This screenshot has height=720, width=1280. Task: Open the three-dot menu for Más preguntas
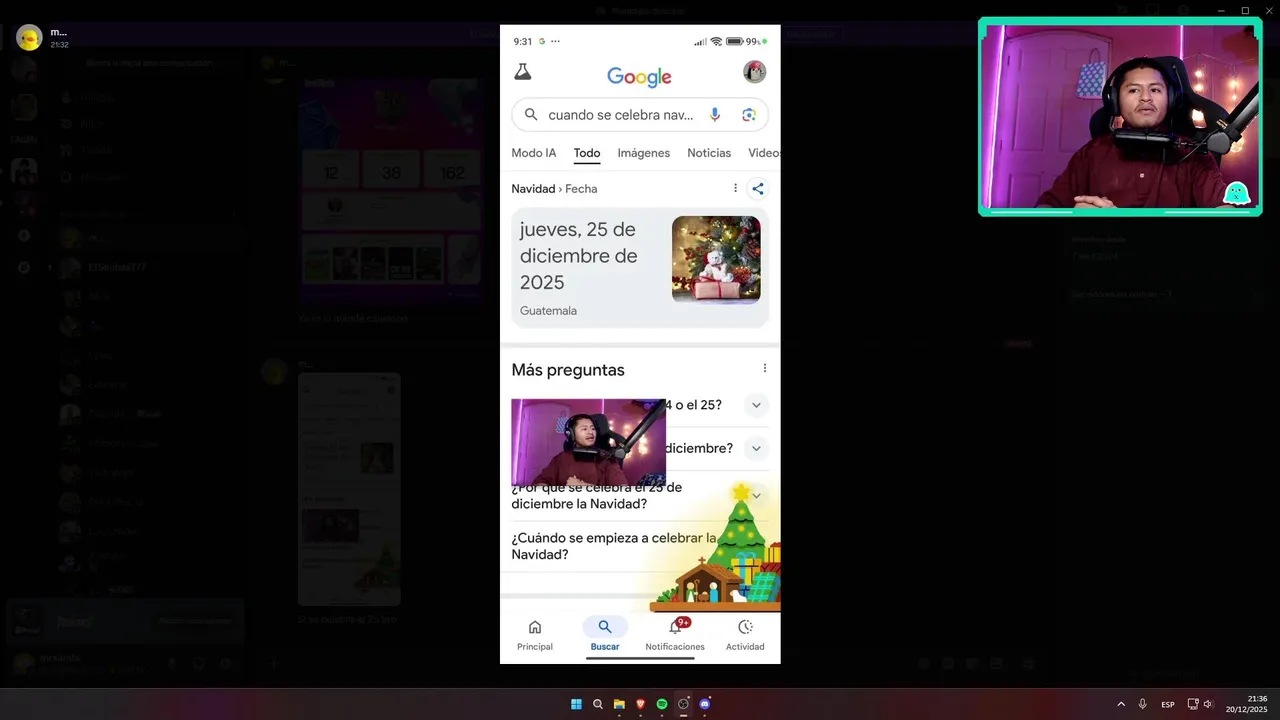[x=765, y=368]
